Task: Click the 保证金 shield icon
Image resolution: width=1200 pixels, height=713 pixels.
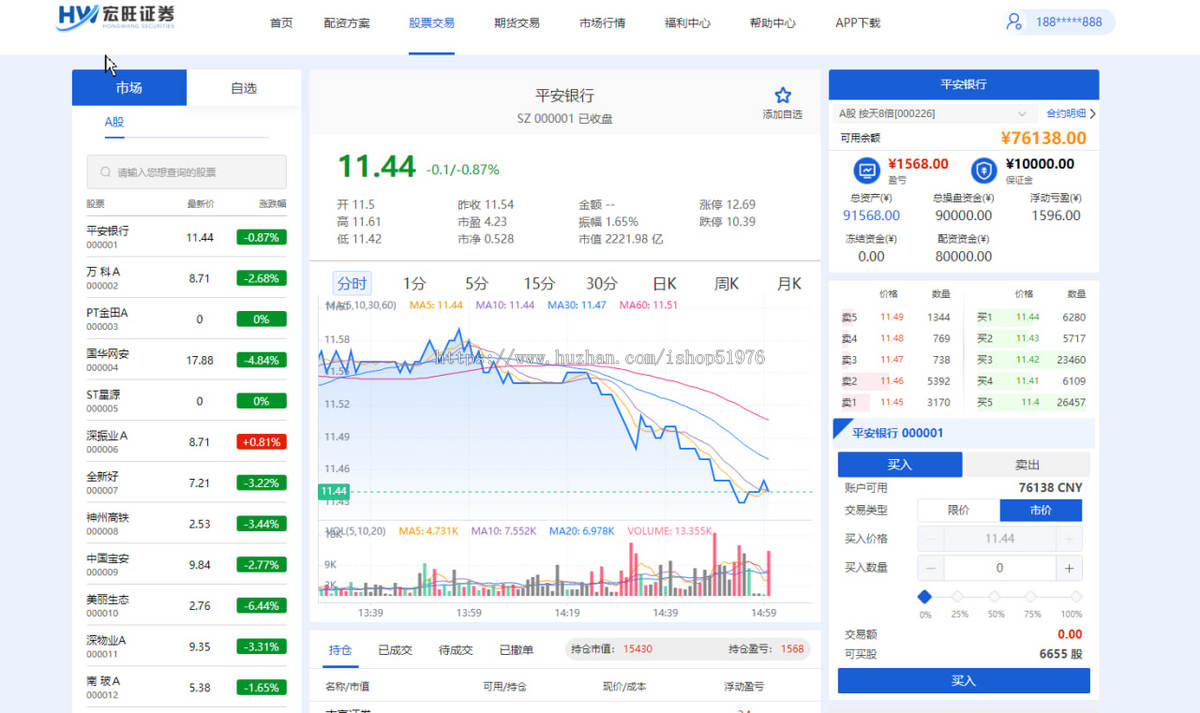Action: 984,170
